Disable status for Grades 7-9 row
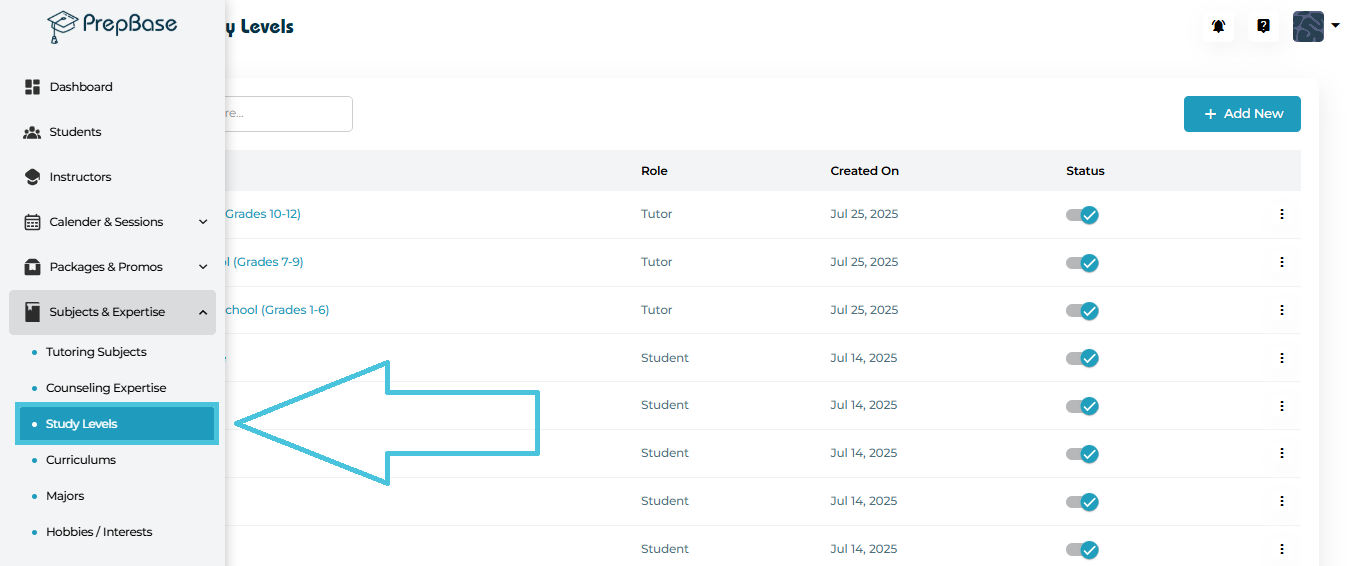The height and width of the screenshot is (566, 1360). [1083, 263]
